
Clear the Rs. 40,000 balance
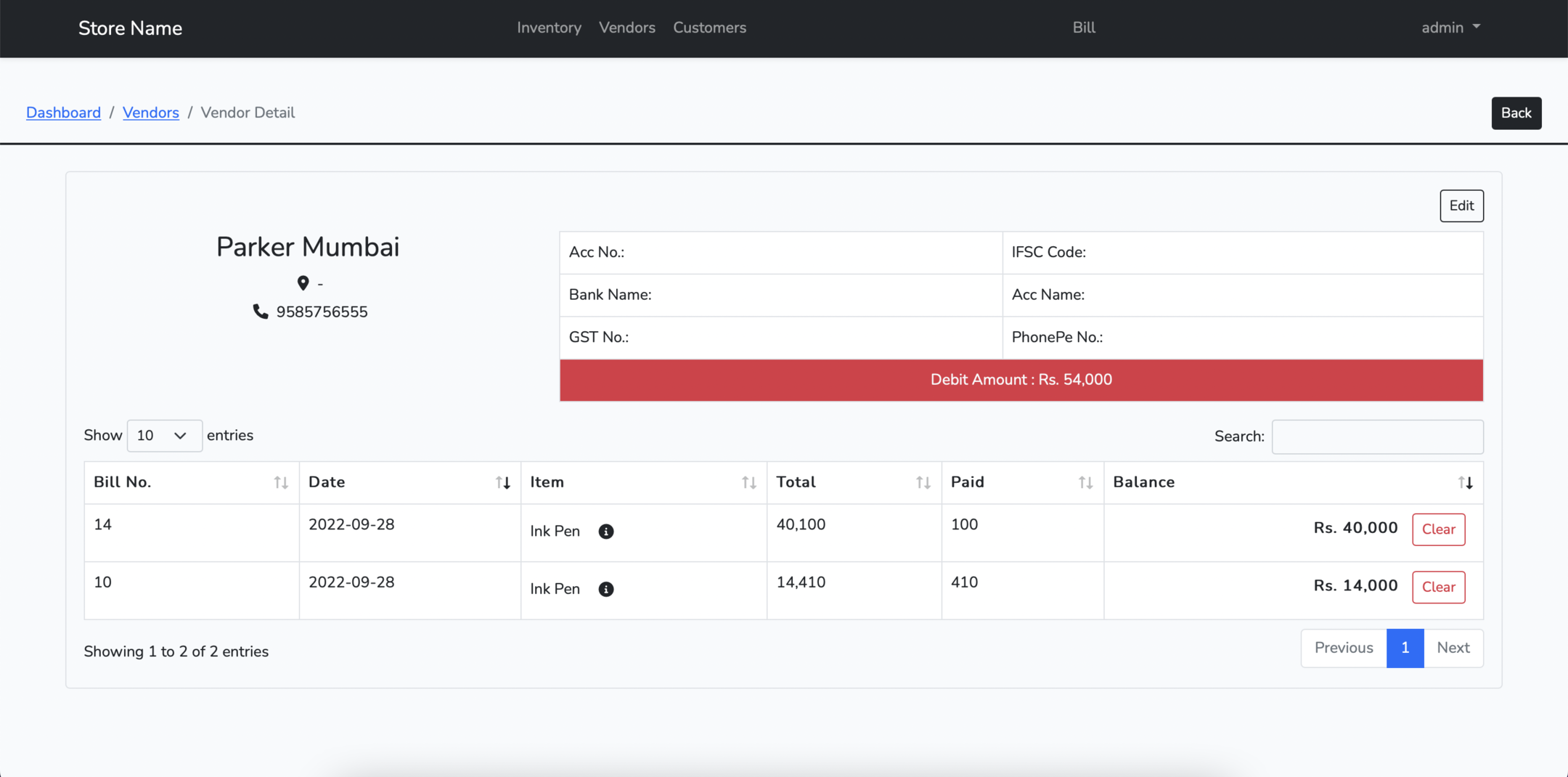pos(1438,529)
